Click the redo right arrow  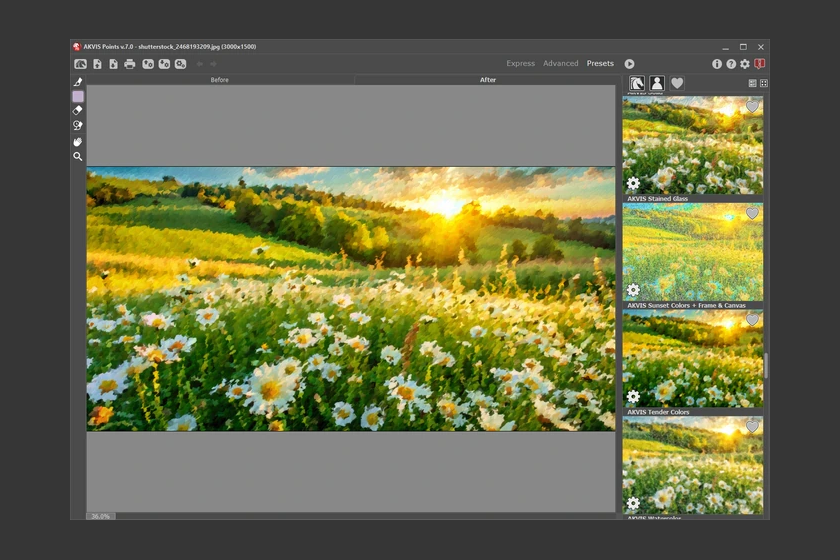coord(213,64)
